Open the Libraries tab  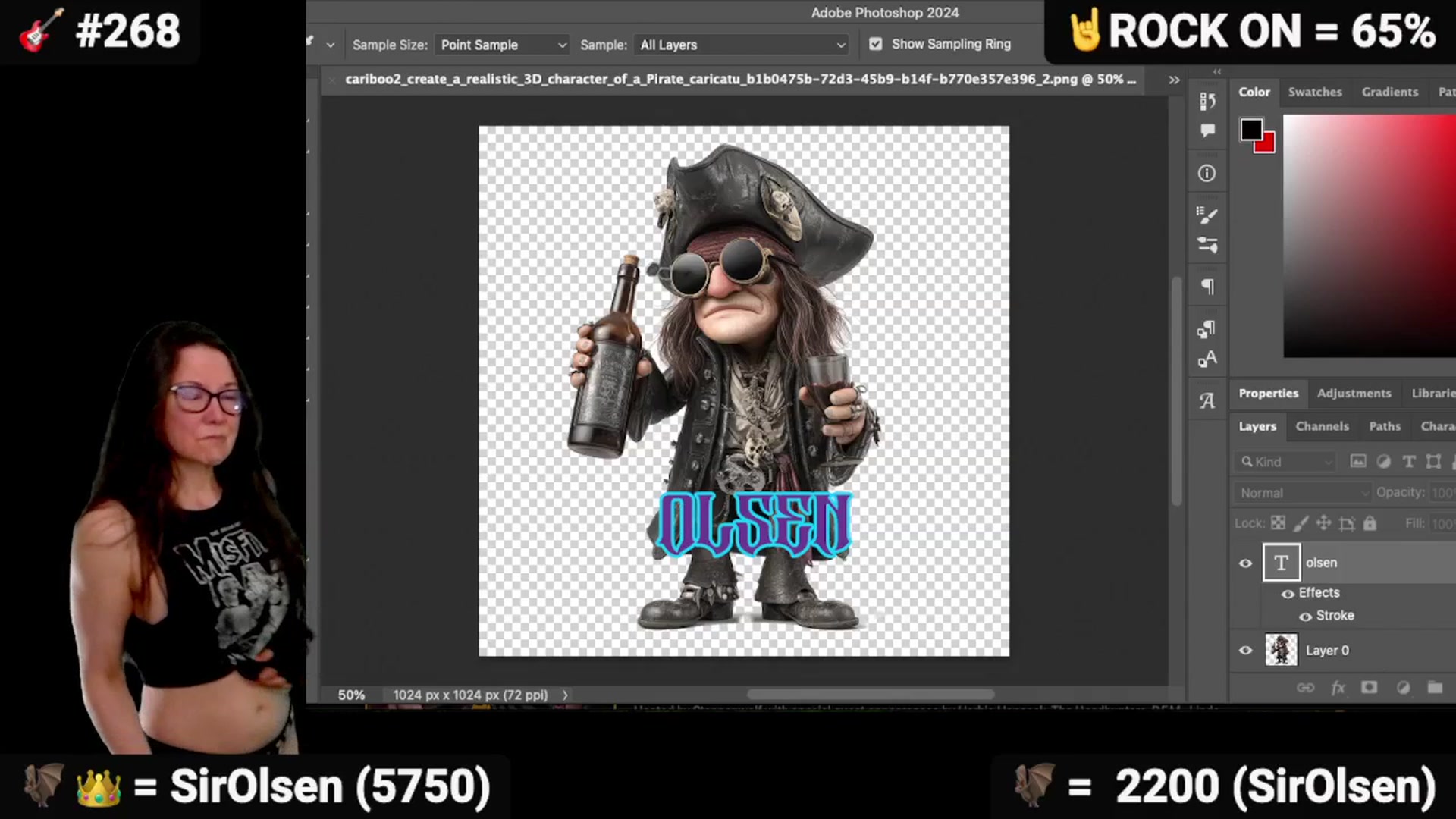tap(1432, 393)
